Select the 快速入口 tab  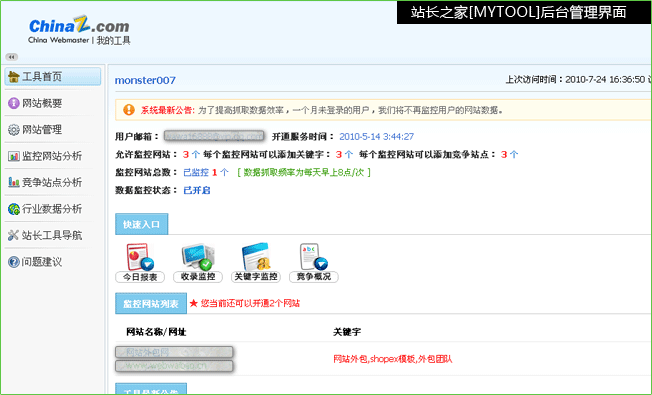[141, 224]
